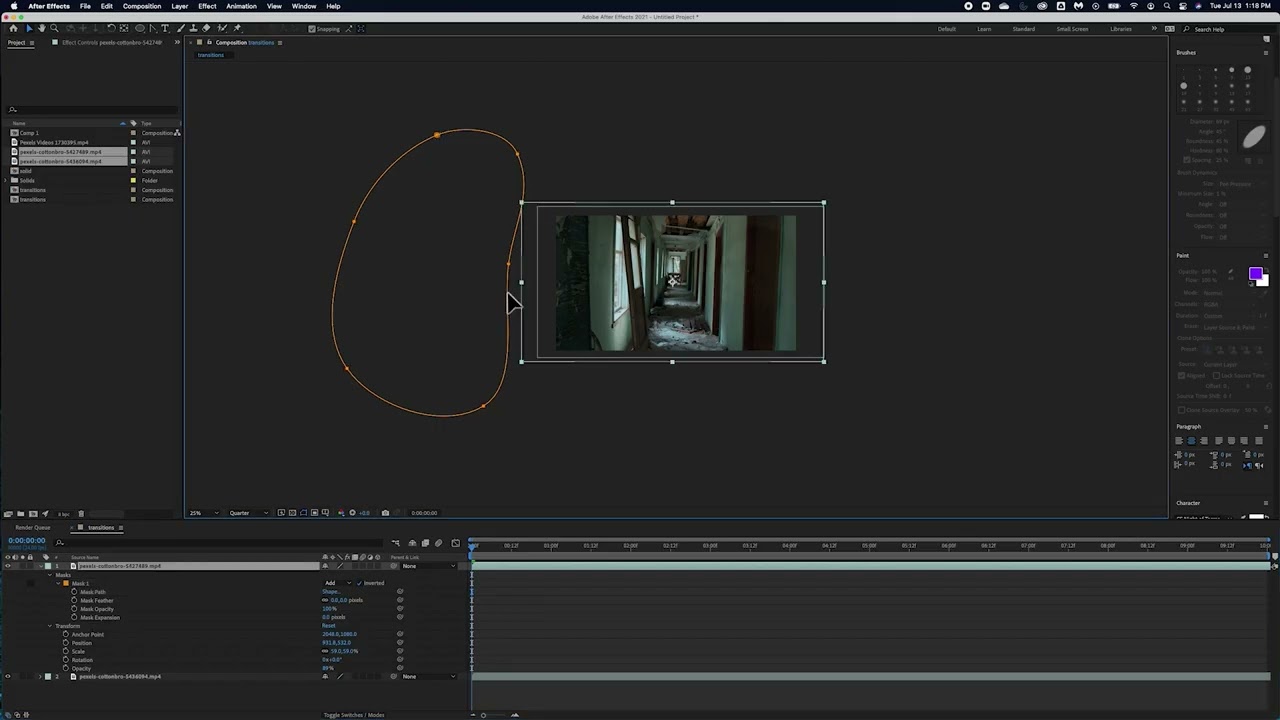The width and height of the screenshot is (1280, 720).
Task: Toggle the Inverted checkbox for Mask 1
Action: click(359, 583)
